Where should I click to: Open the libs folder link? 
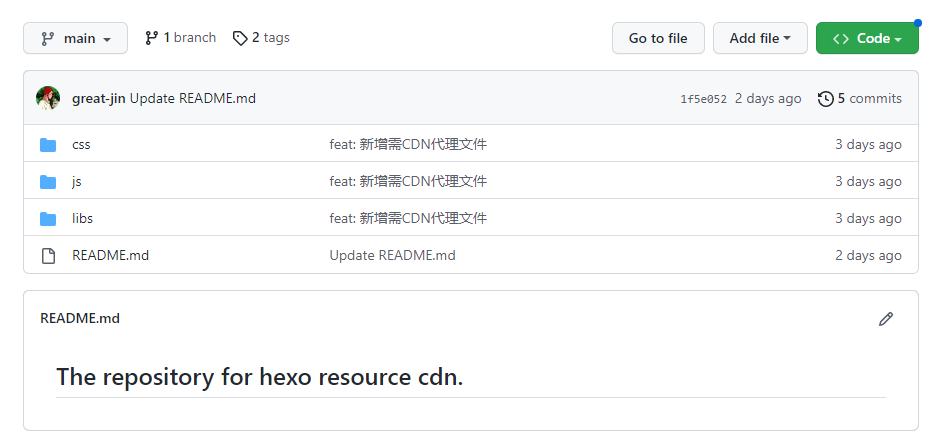point(82,219)
